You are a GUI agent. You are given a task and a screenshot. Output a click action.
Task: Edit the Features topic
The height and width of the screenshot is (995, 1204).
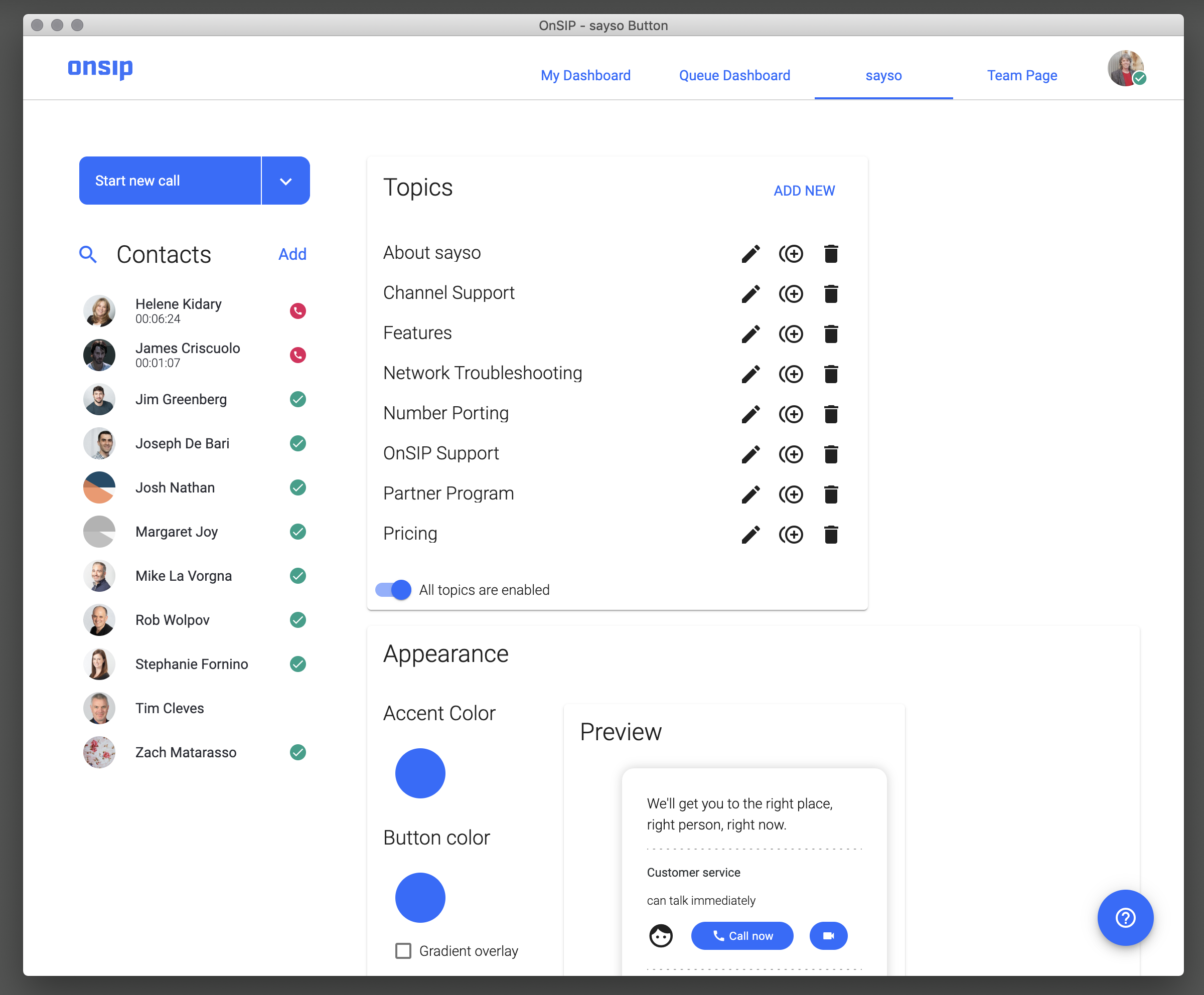click(x=750, y=334)
